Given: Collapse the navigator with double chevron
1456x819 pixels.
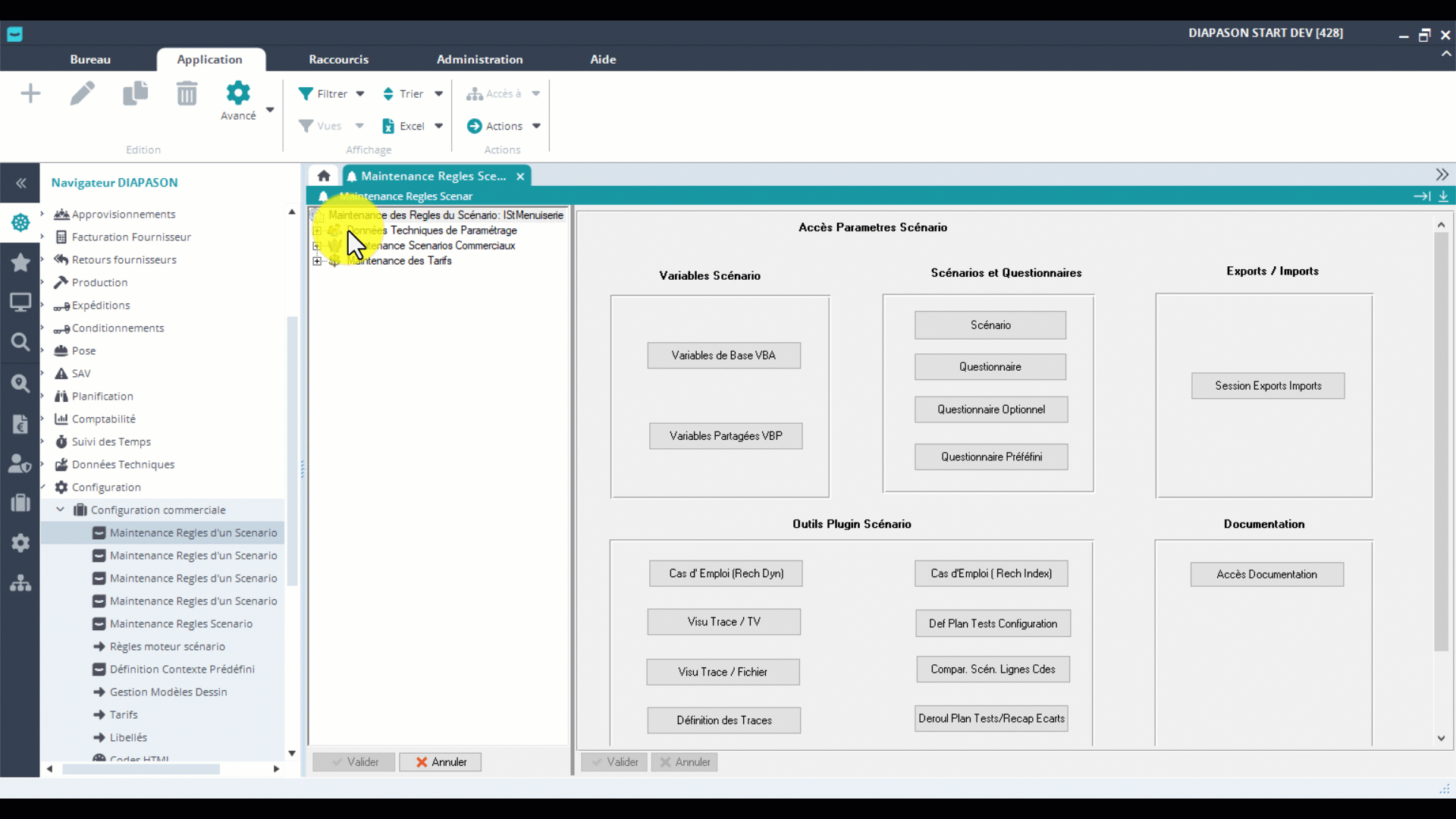Looking at the screenshot, I should tap(21, 183).
